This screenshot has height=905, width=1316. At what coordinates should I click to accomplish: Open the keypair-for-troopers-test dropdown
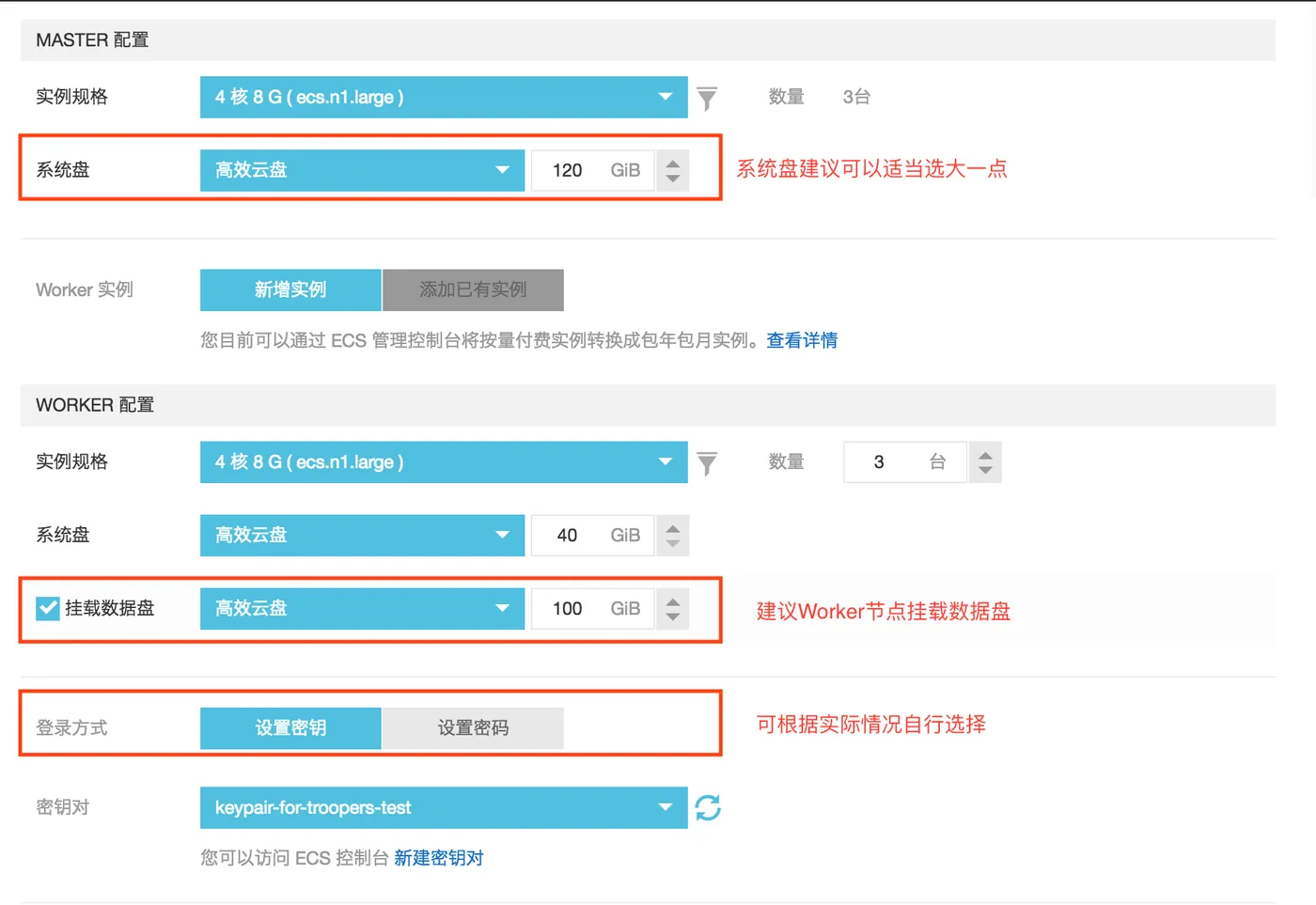tap(444, 807)
